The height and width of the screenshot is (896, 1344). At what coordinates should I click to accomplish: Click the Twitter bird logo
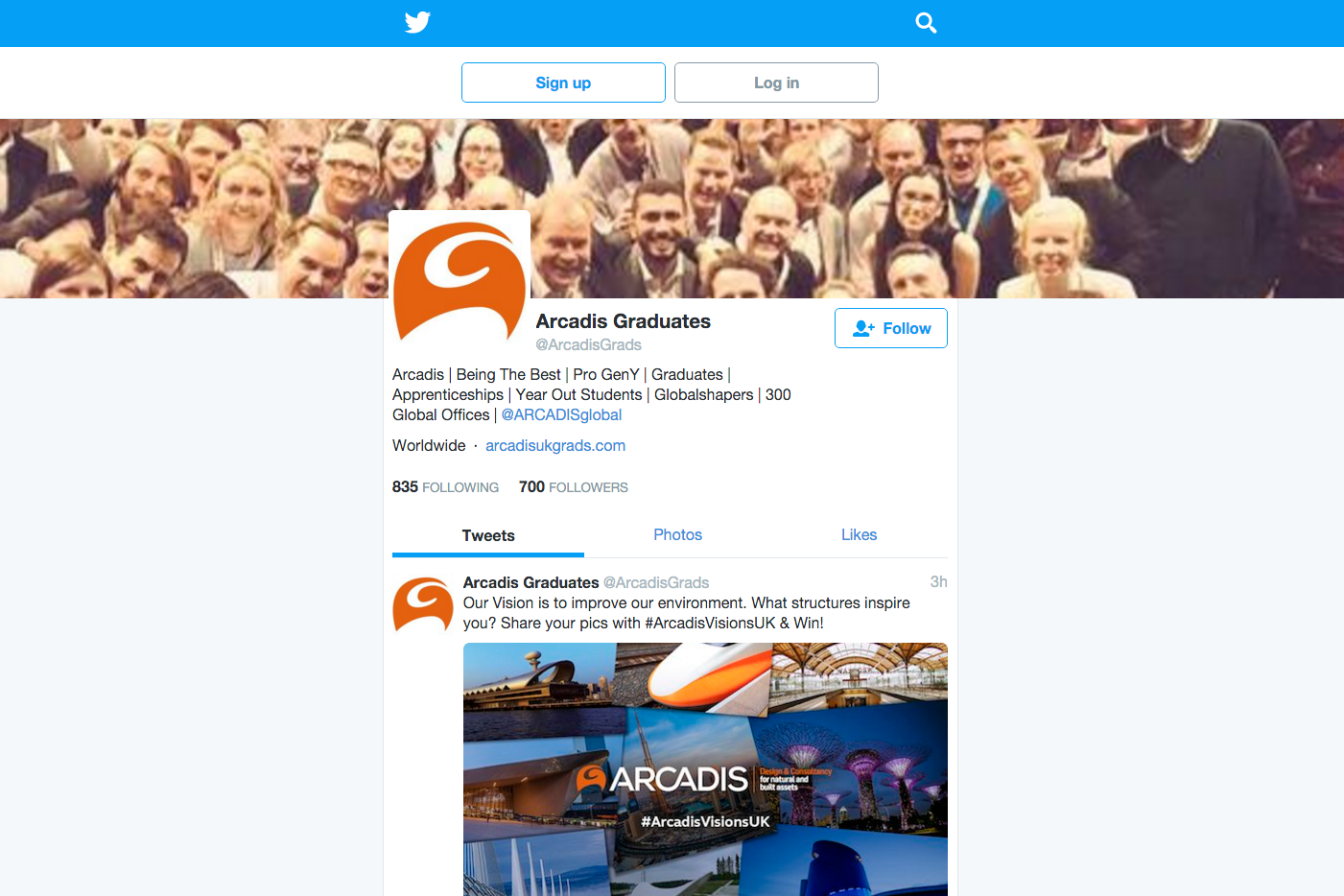417,22
